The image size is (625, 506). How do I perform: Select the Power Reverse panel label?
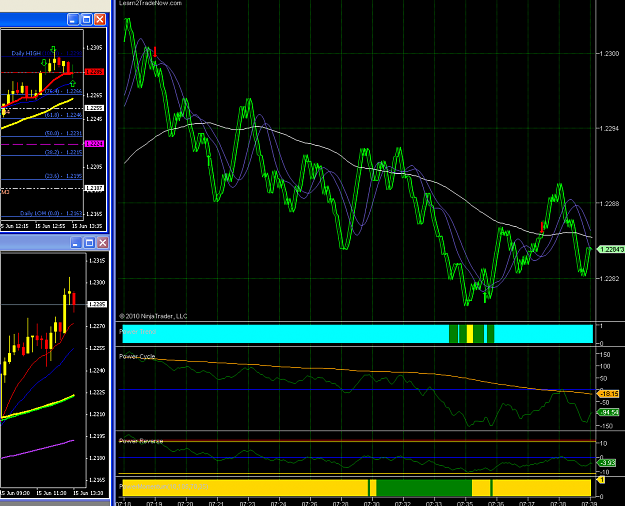point(141,441)
